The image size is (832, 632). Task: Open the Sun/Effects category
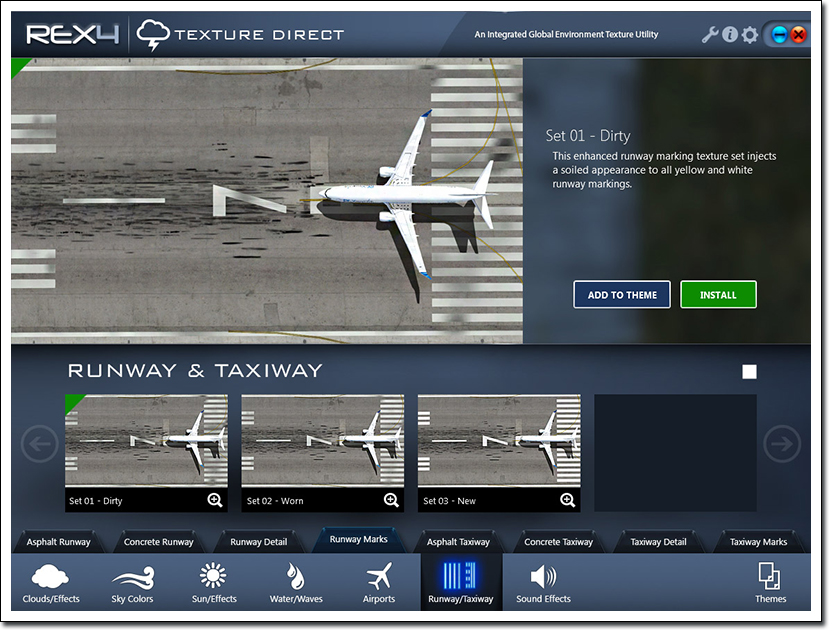[214, 583]
